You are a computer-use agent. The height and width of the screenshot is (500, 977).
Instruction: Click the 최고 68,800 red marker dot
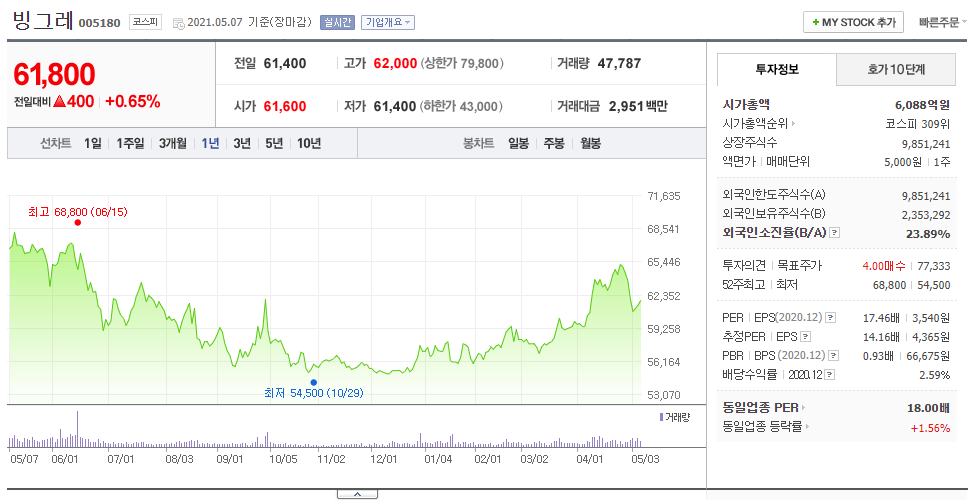[x=77, y=223]
